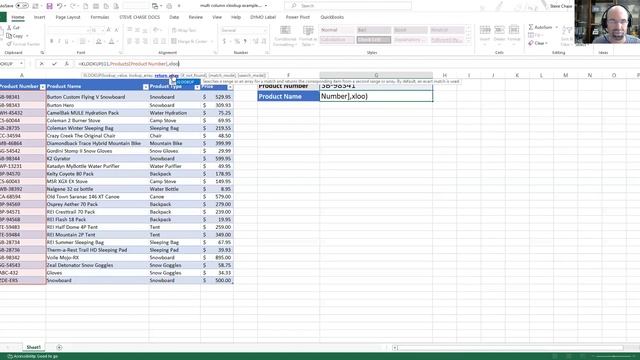
Task: Open Product Name column filter dropdown
Action: pos(146,87)
